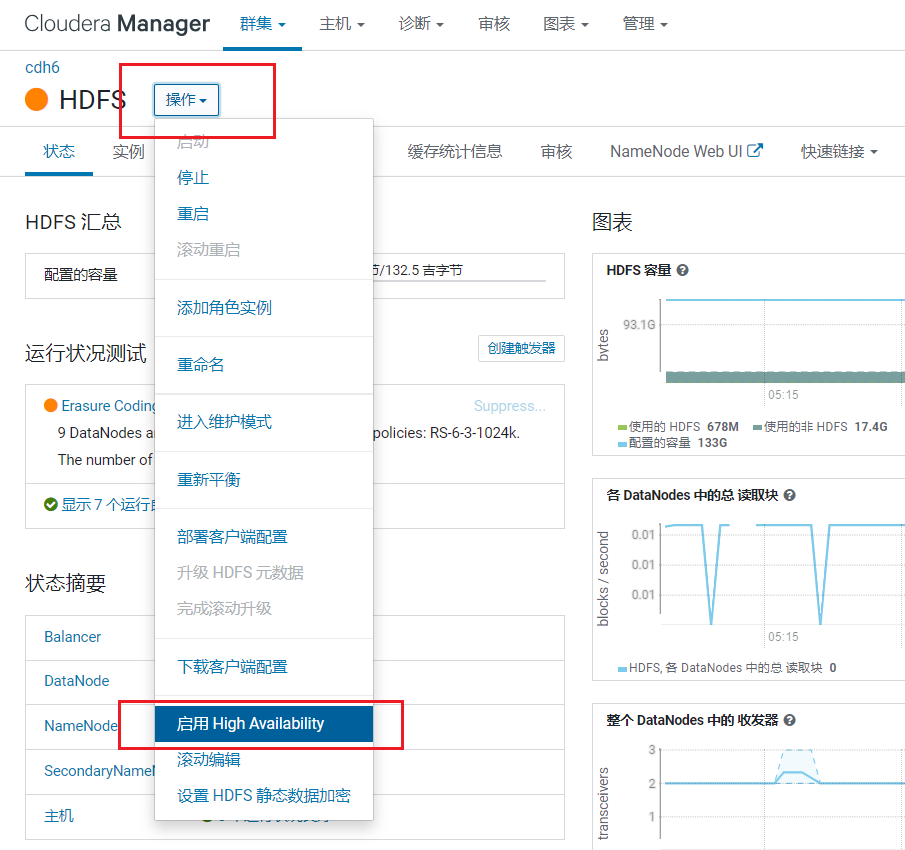
Task: Open the 主机 dropdown in top navigation
Action: [342, 24]
